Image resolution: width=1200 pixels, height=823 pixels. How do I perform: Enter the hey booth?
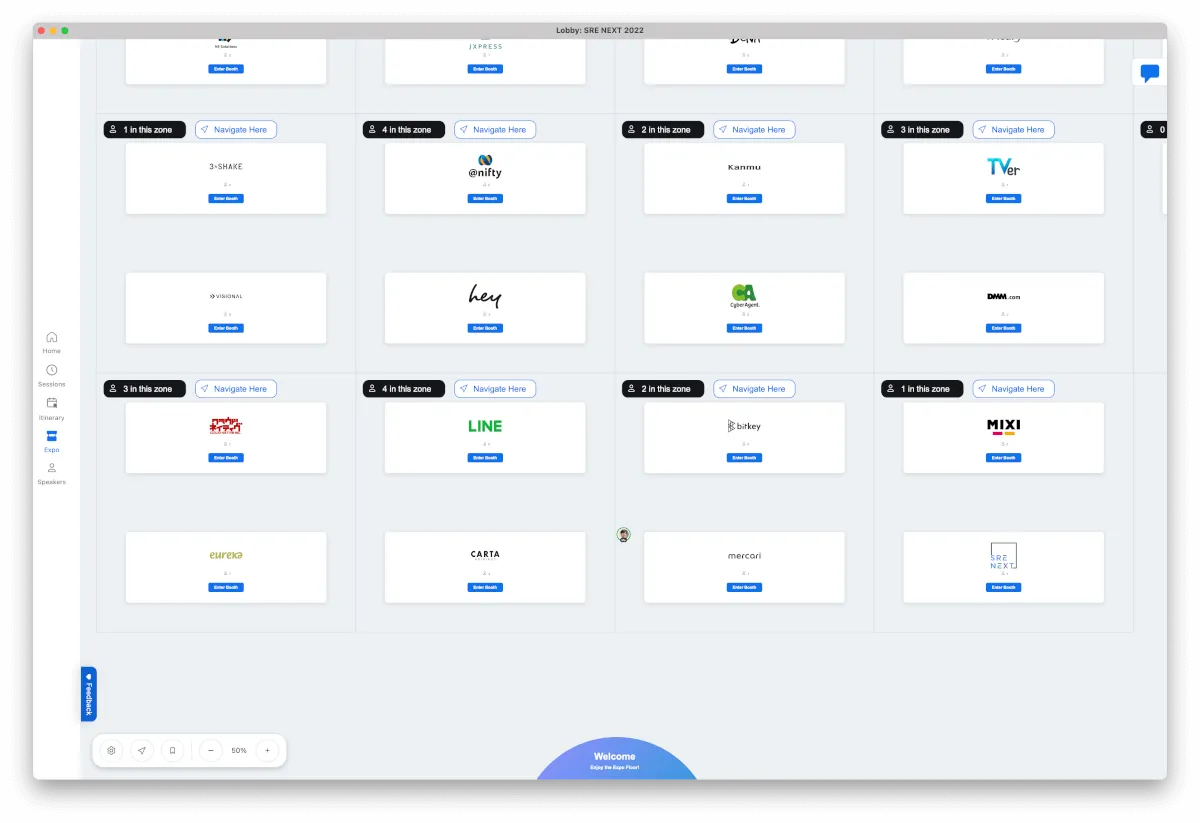[485, 328]
